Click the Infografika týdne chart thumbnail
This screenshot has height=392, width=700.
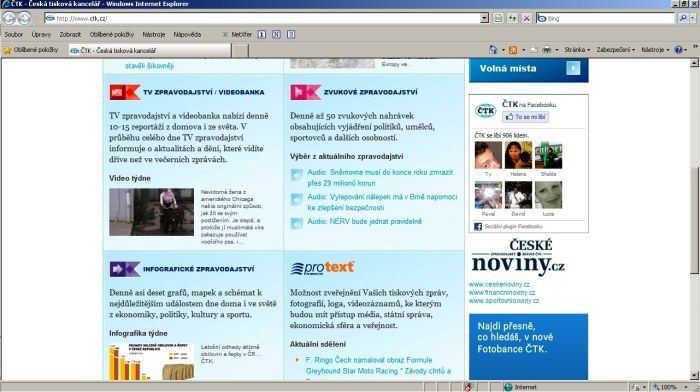point(151,362)
